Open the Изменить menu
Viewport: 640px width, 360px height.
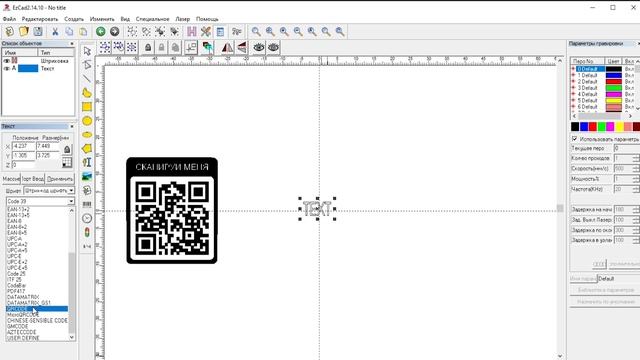(x=102, y=19)
